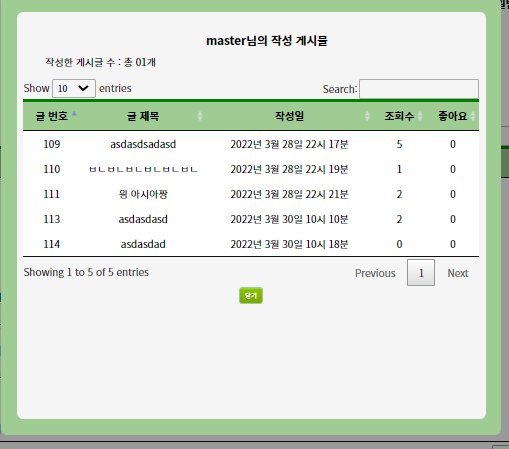Screen dimensions: 509x449
Task: Click the green 닫기 close button
Action: click(251, 295)
